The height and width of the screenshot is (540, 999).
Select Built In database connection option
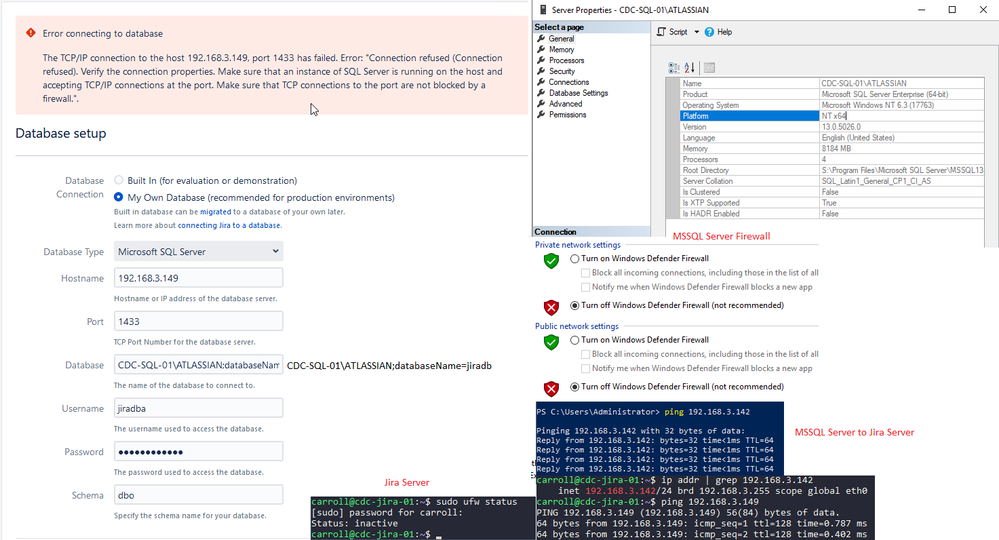point(119,180)
